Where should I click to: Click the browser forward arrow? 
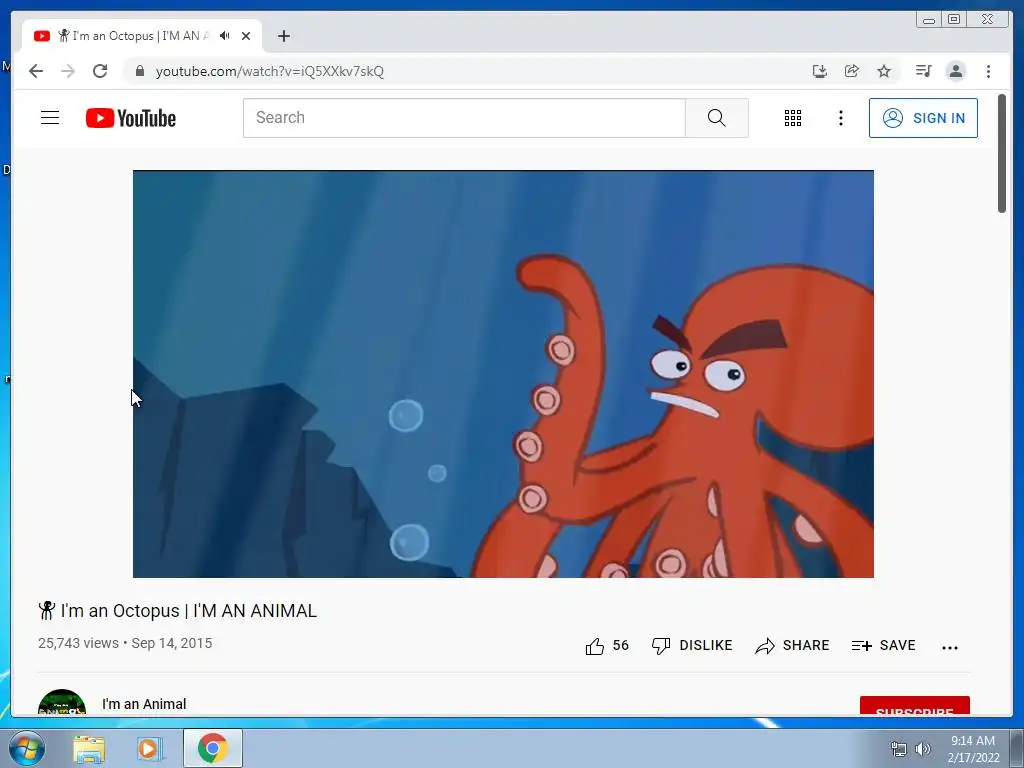coord(68,71)
